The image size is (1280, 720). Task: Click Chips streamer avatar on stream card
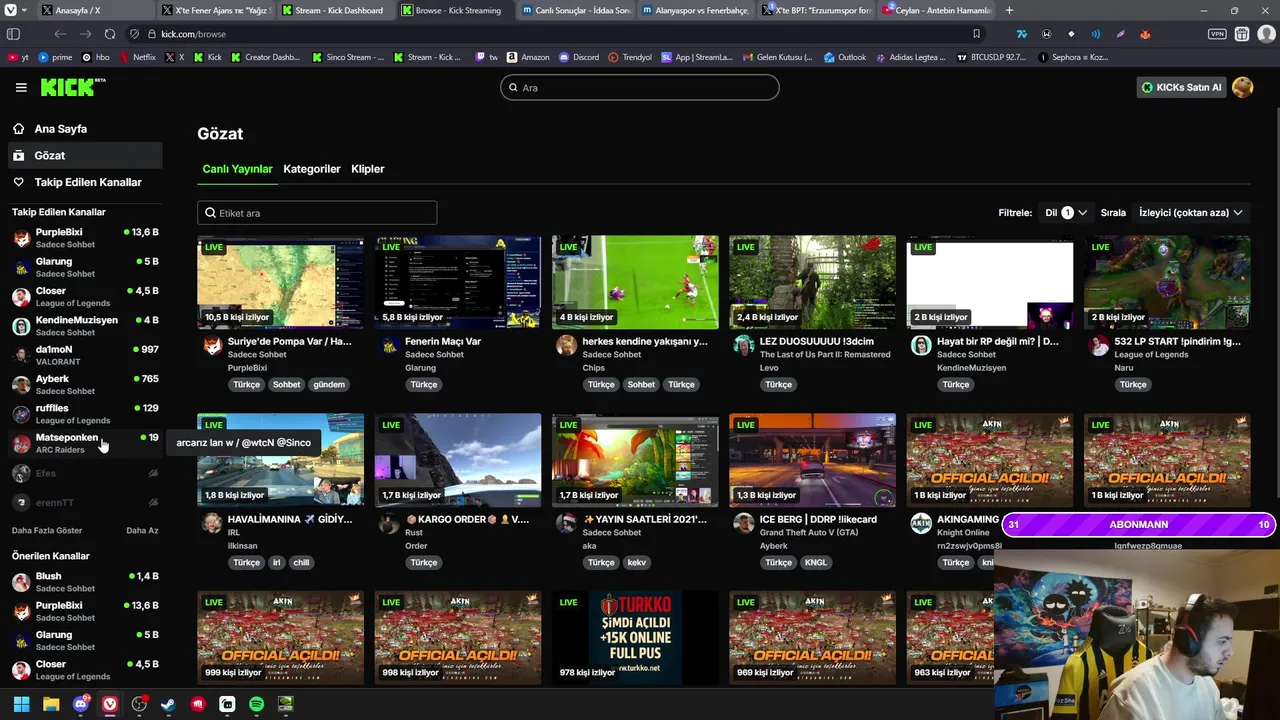tap(566, 346)
